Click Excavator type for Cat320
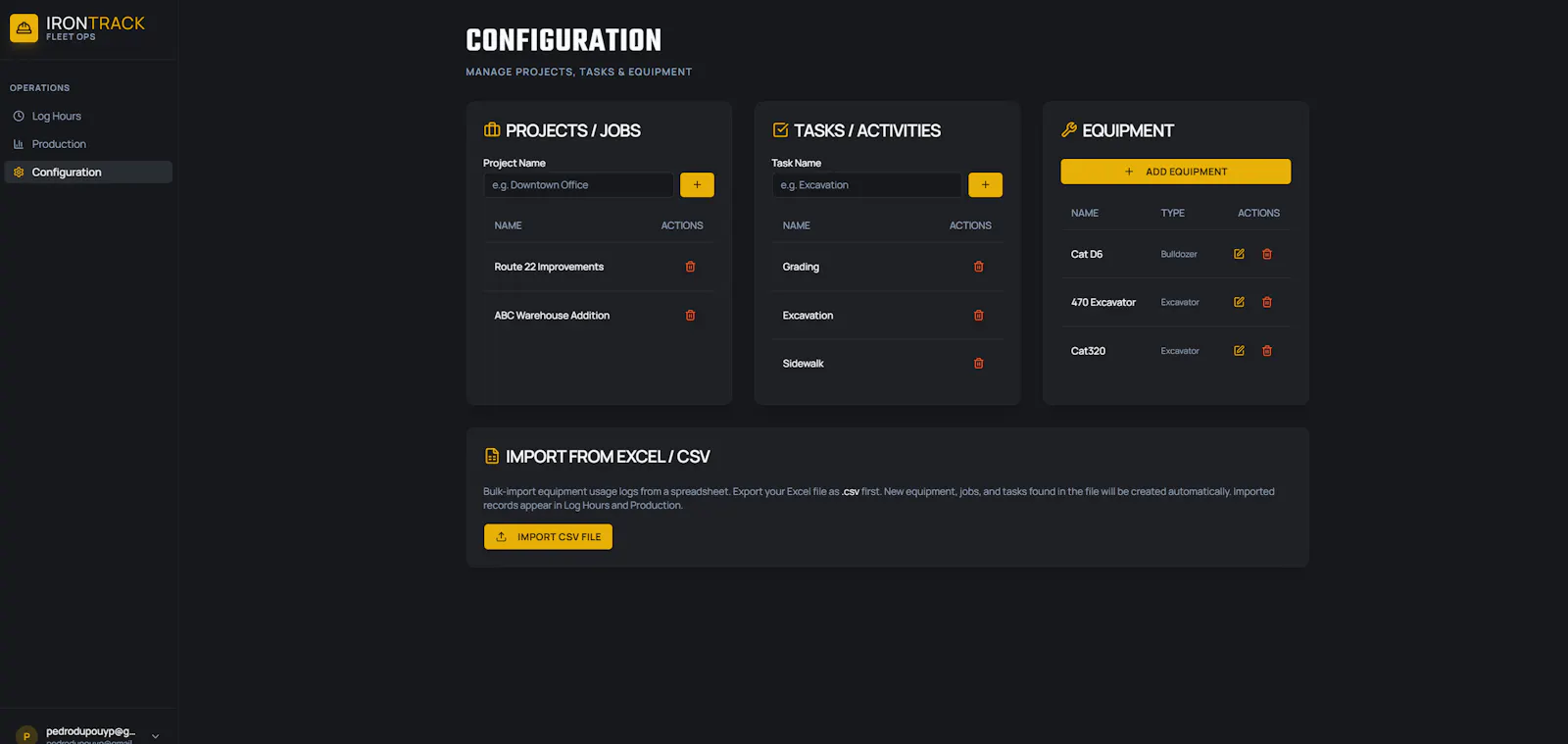1568x744 pixels. point(1180,351)
